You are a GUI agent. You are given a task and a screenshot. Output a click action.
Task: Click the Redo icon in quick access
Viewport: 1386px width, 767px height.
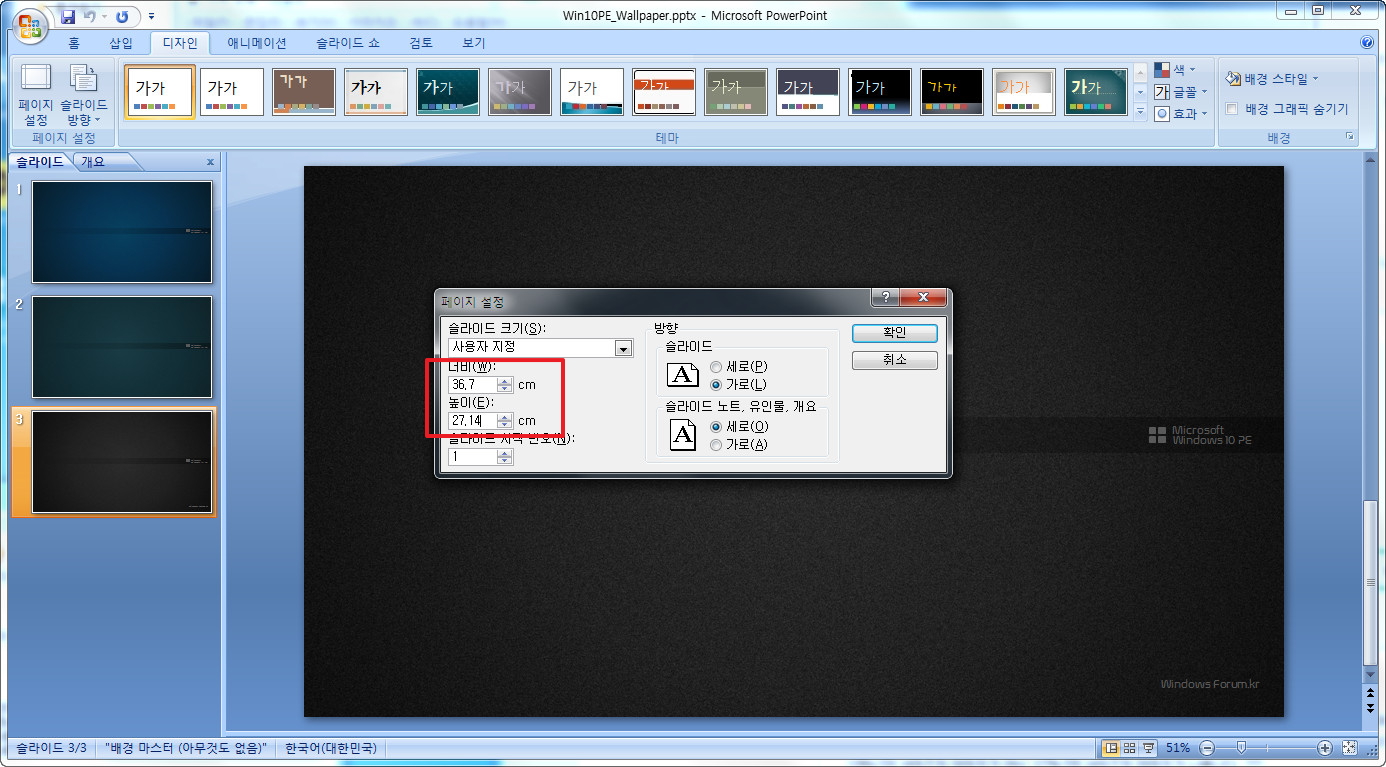click(x=122, y=16)
